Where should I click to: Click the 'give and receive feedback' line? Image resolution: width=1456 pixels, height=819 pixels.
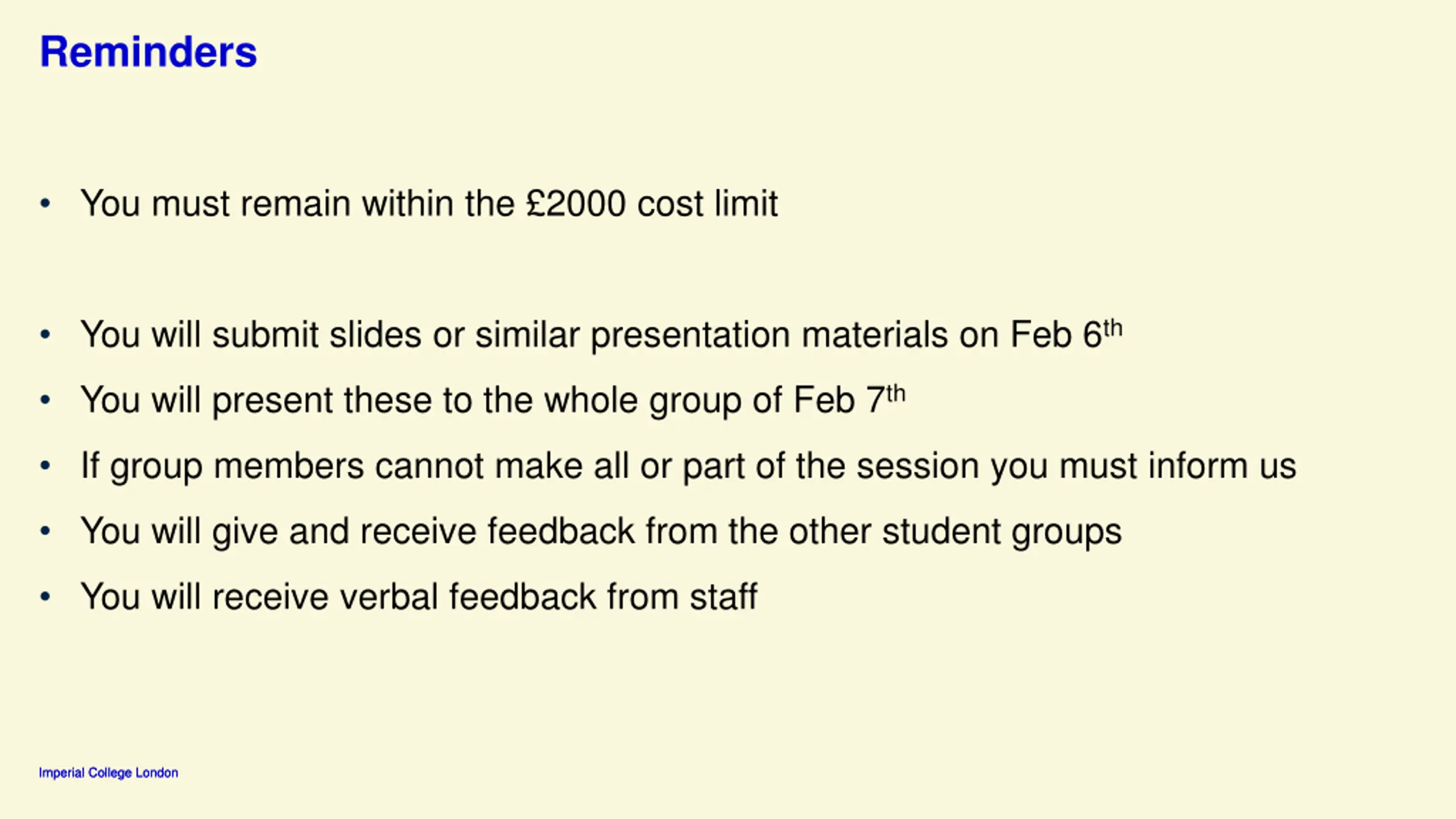click(601, 532)
